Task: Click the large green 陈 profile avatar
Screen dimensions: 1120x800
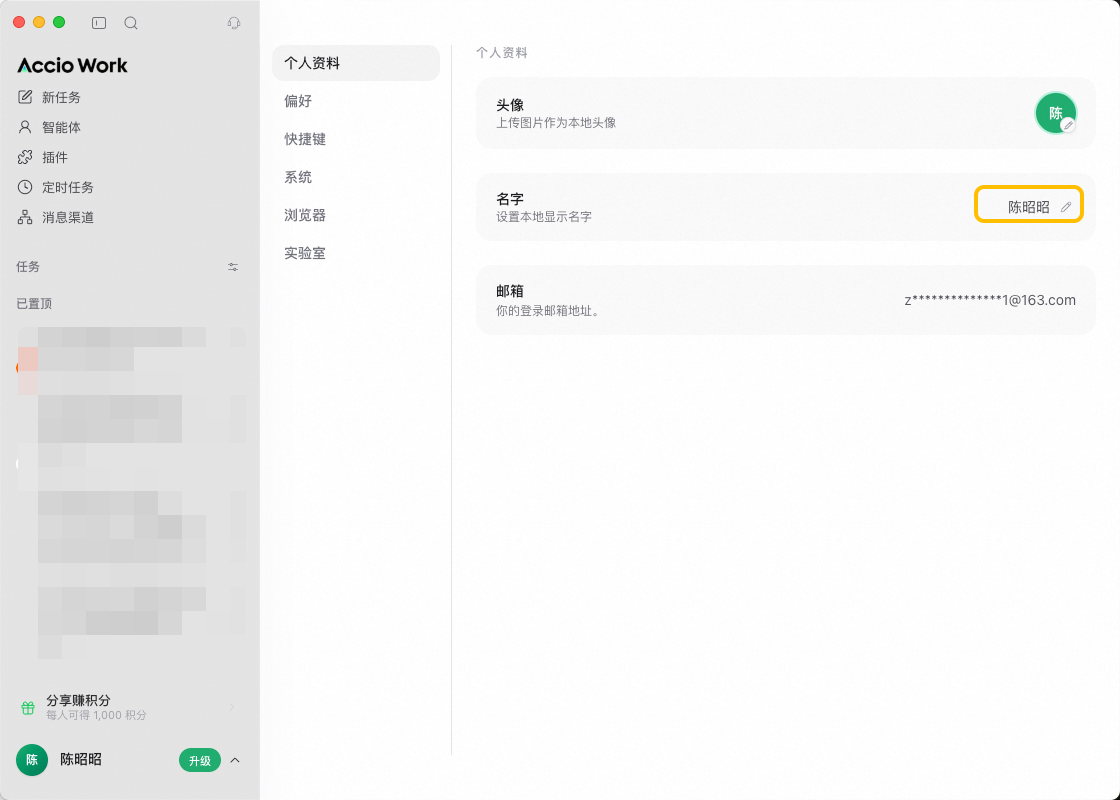Action: (x=1055, y=113)
